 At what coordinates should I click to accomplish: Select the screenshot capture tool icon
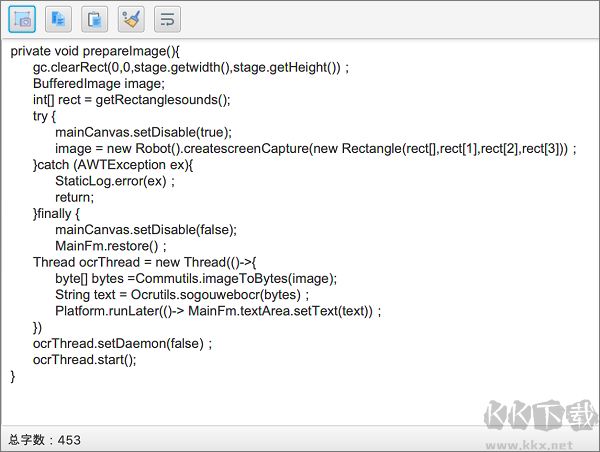point(22,19)
